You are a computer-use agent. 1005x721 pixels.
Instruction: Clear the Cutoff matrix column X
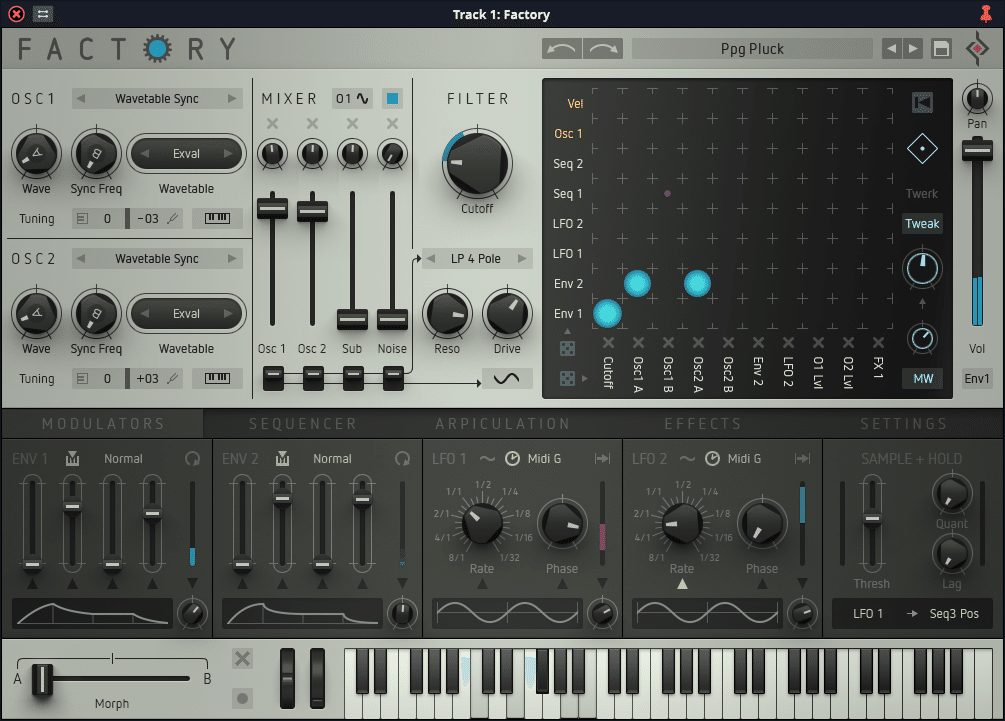point(608,343)
